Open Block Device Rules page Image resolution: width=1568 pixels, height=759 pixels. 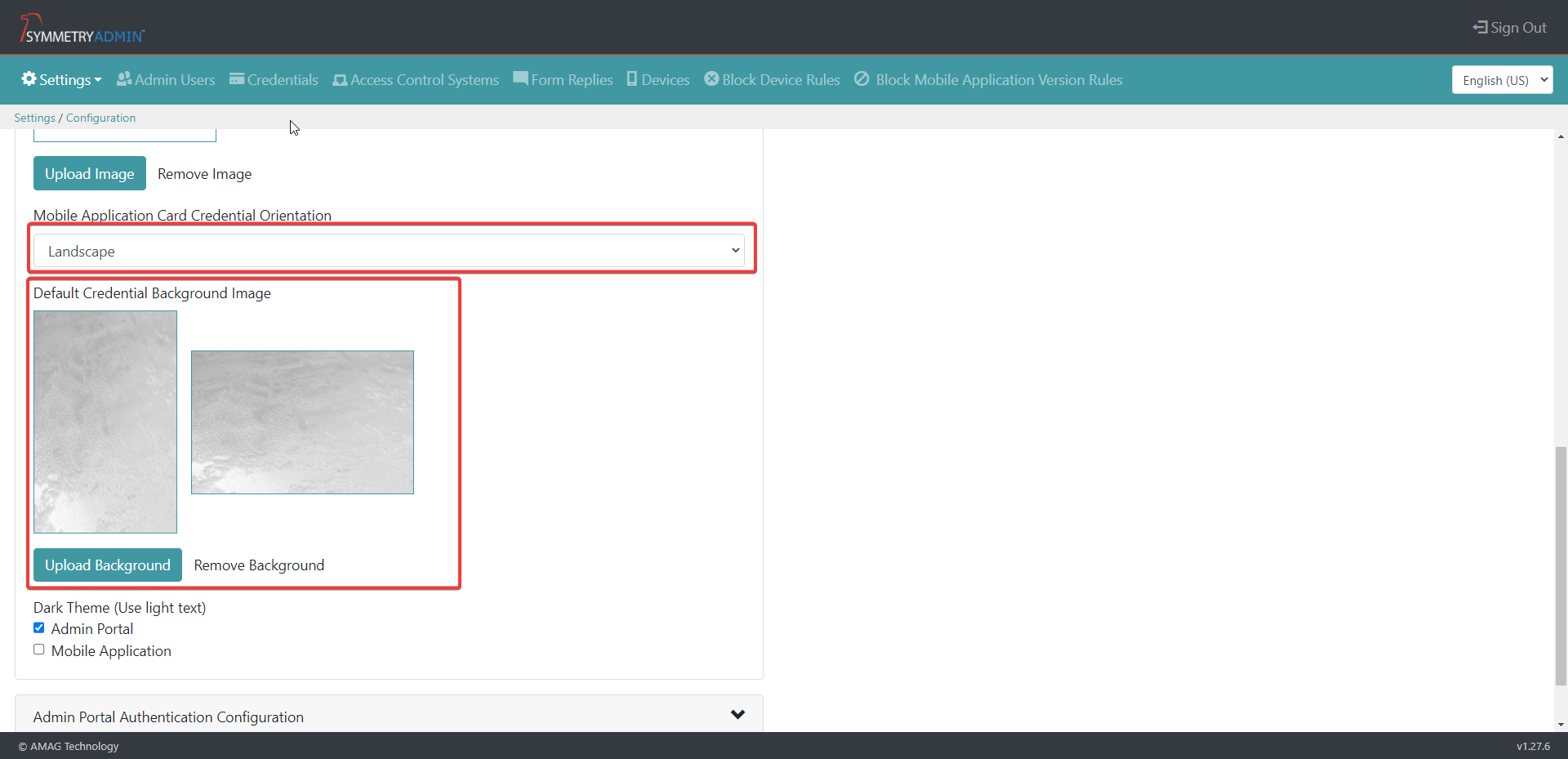click(x=772, y=79)
